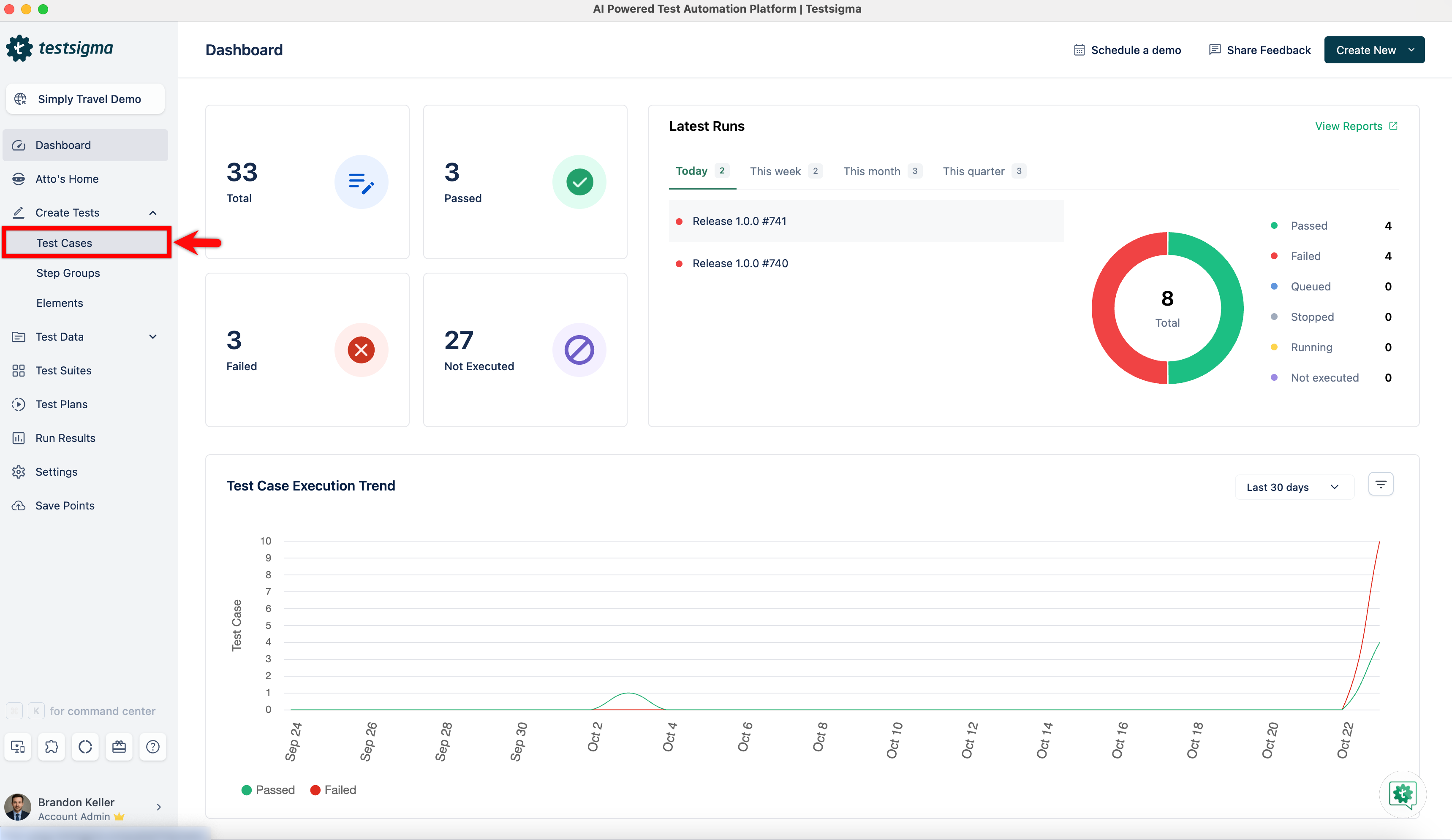
Task: Click the monitor and mobile devices icon
Action: tap(18, 747)
